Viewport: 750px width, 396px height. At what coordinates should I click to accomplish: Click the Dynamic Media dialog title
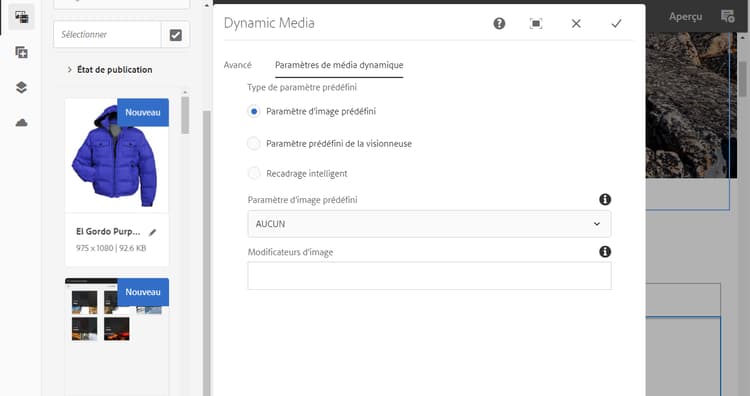(x=269, y=23)
